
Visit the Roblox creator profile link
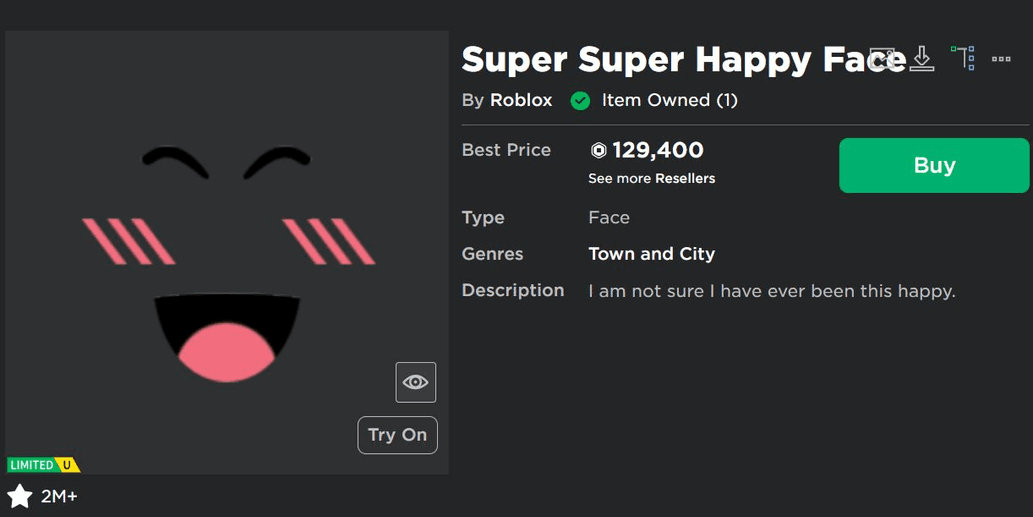(x=521, y=100)
